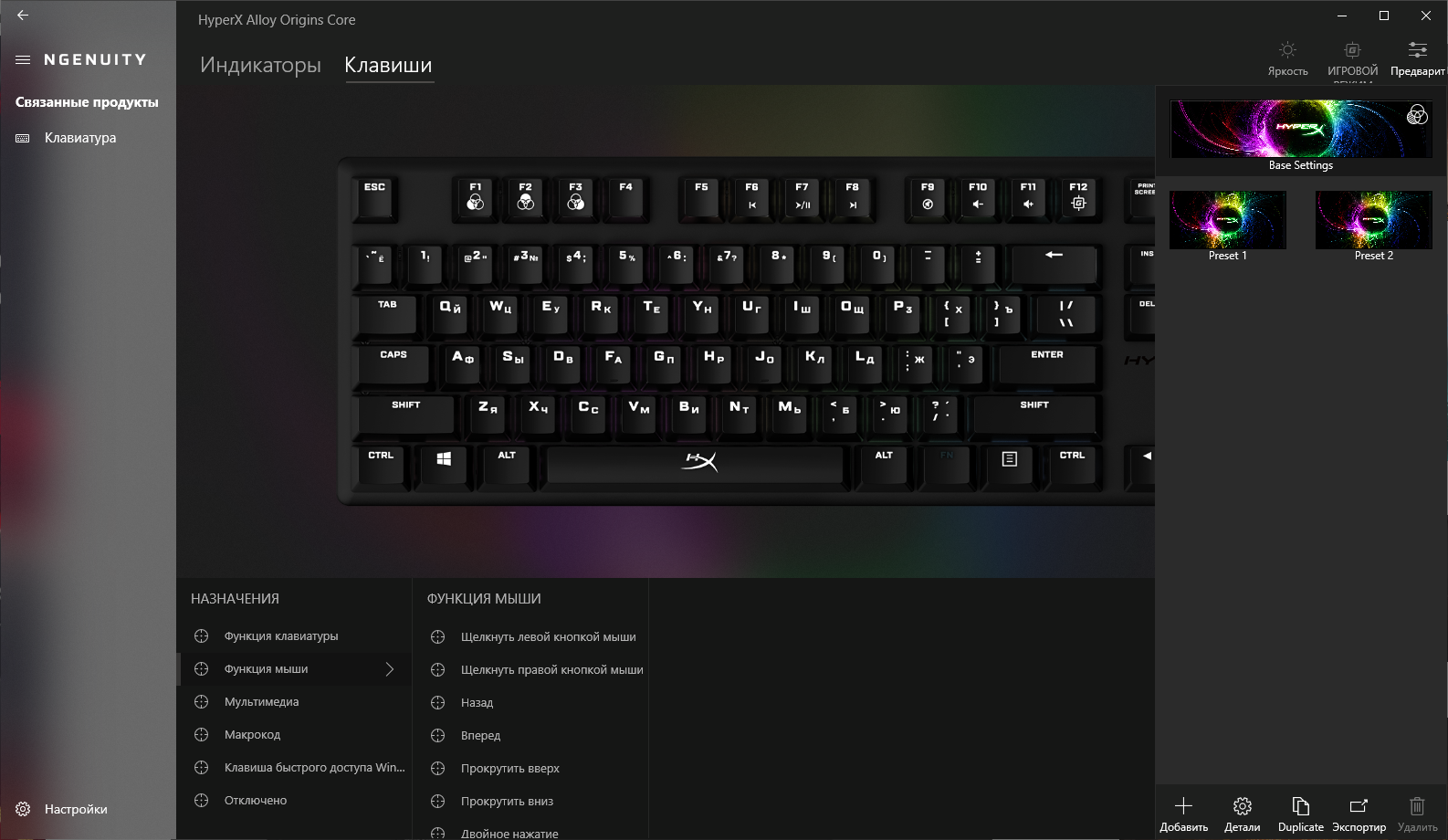Expand the Функция мыши chevron
This screenshot has height=840, width=1448.
(x=390, y=669)
